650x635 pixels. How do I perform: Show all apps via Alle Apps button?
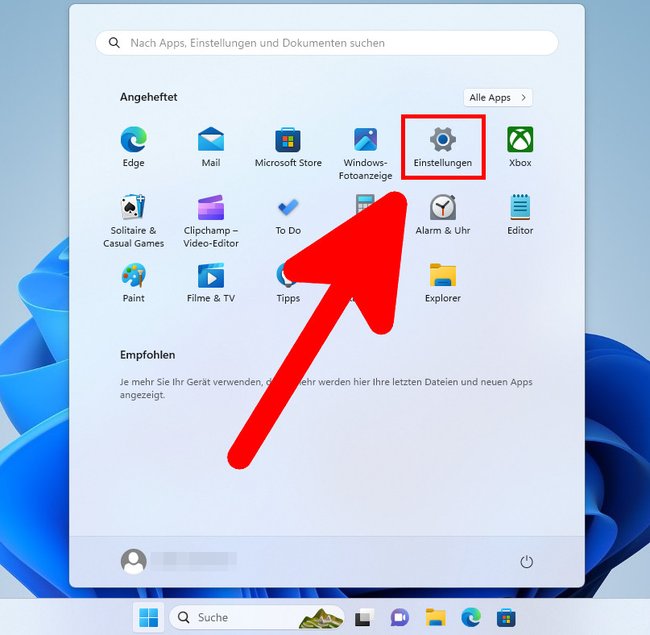pos(497,98)
